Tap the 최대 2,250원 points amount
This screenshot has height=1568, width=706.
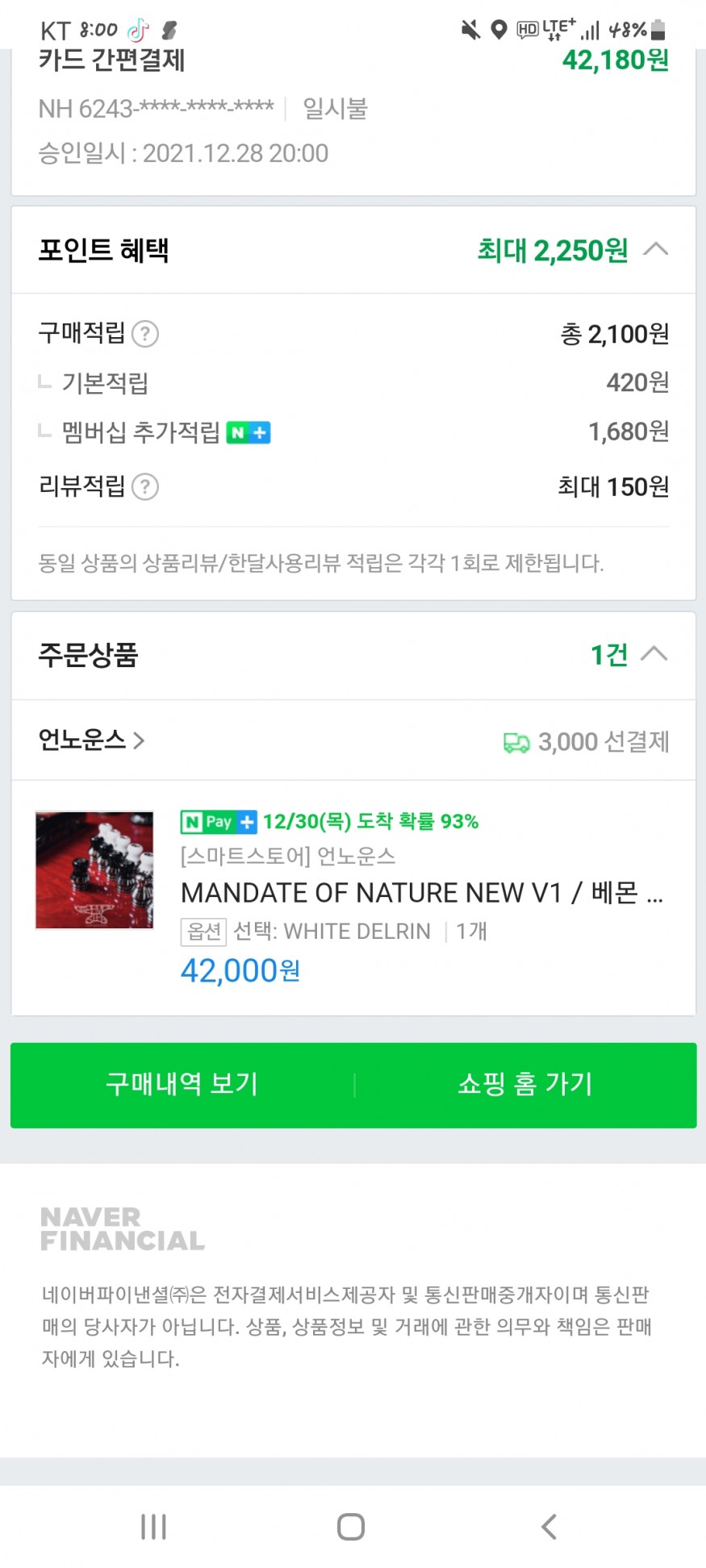click(553, 251)
